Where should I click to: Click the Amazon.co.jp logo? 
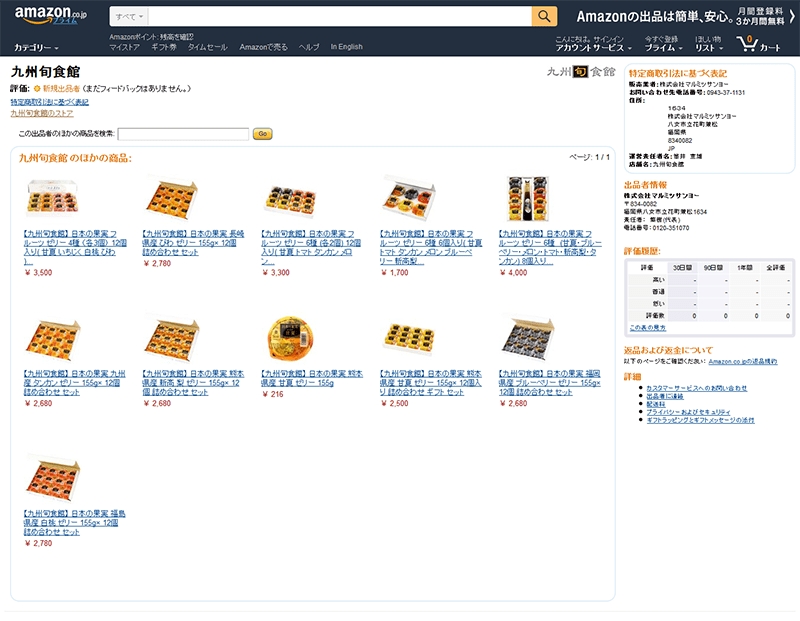point(51,15)
